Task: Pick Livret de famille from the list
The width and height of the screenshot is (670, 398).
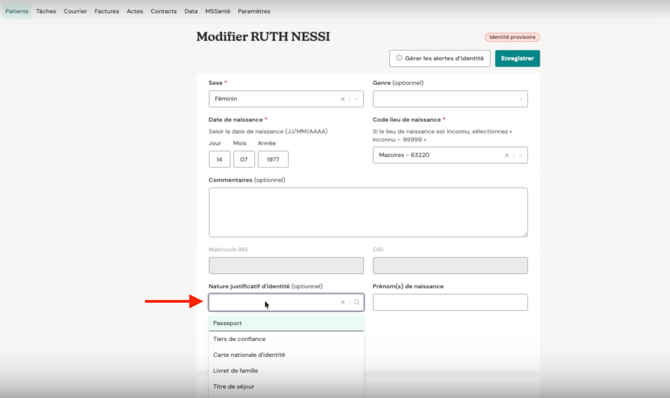Action: 286,371
